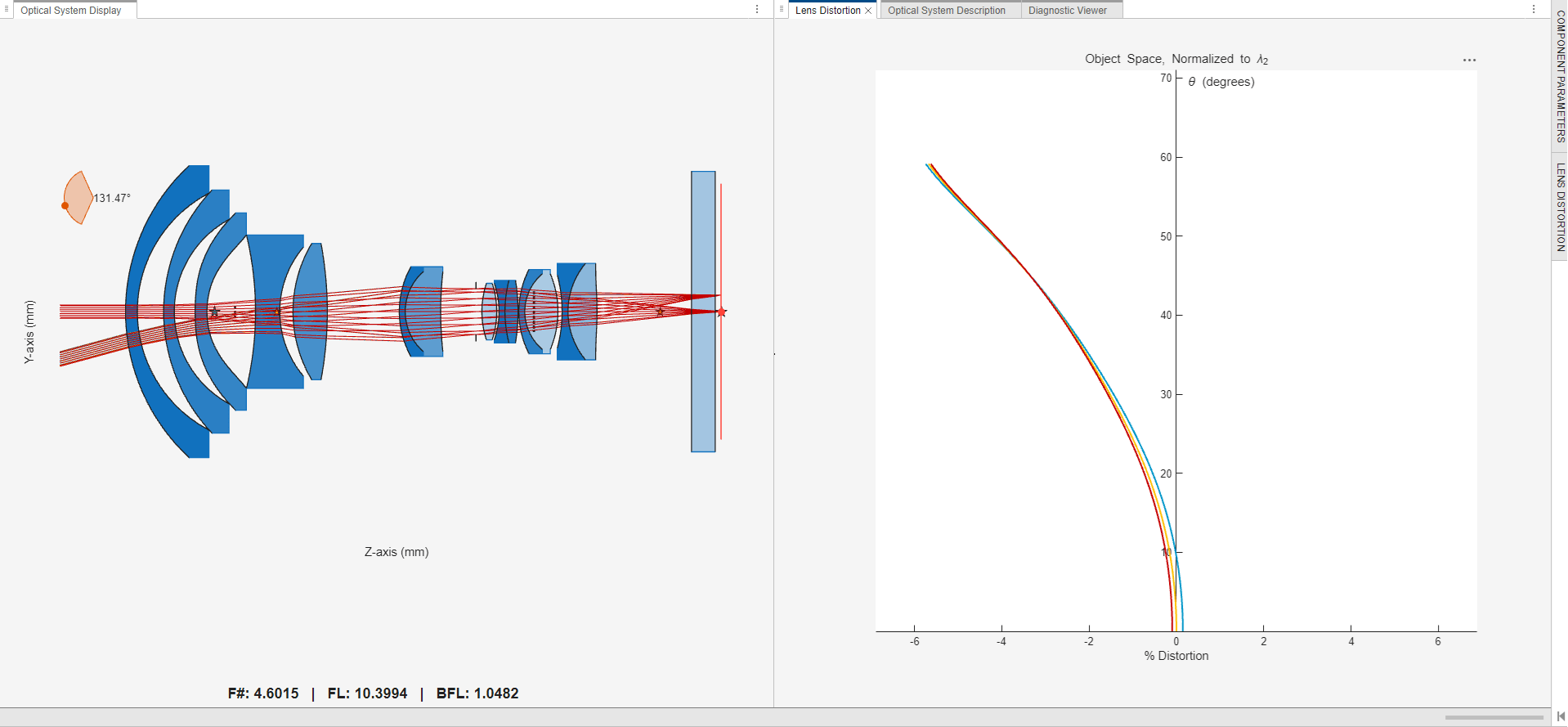Image resolution: width=1568 pixels, height=727 pixels.
Task: Open right document panel options menu
Action: [x=1534, y=10]
